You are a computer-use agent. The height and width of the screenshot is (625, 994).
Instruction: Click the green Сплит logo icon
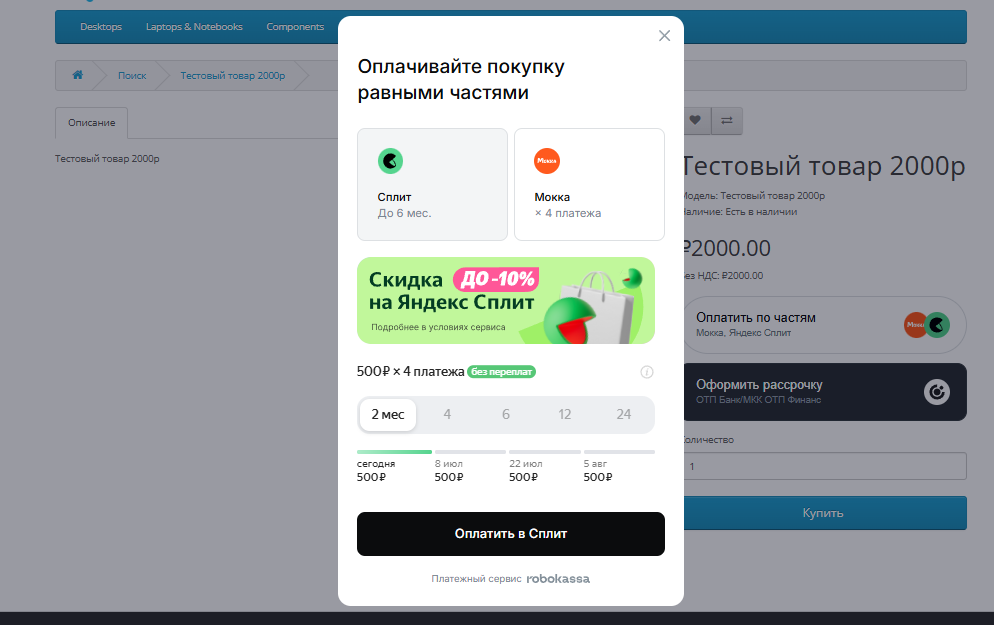(390, 161)
